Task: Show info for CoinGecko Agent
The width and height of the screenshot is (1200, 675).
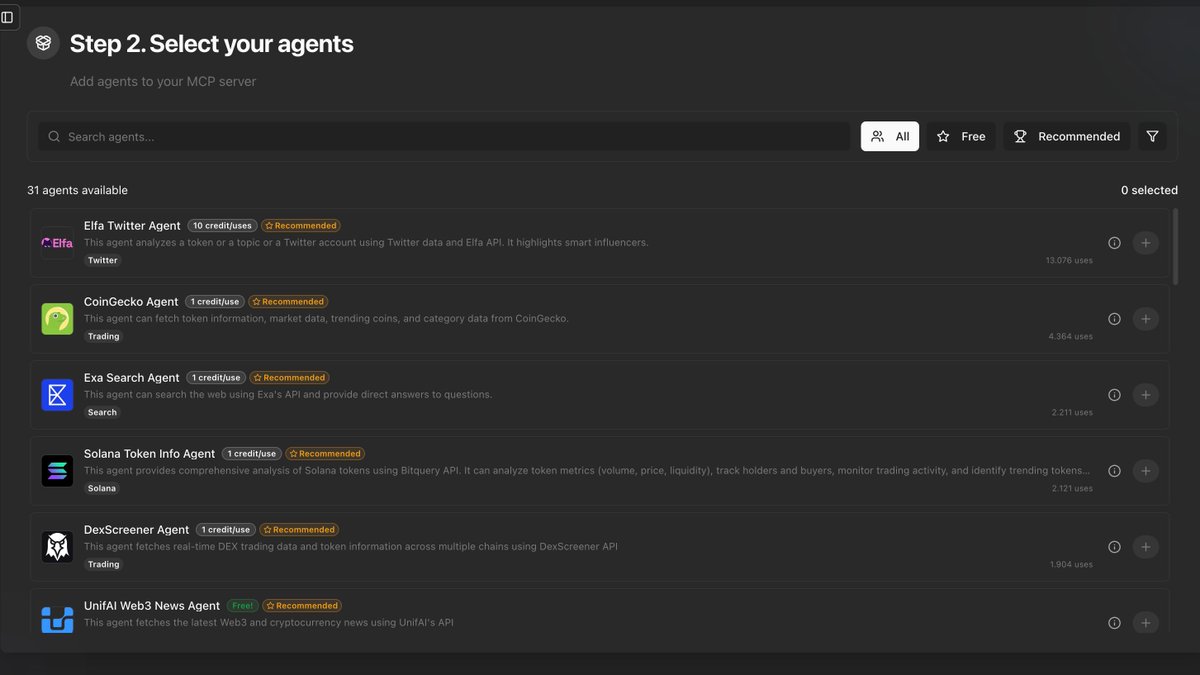Action: point(1114,319)
